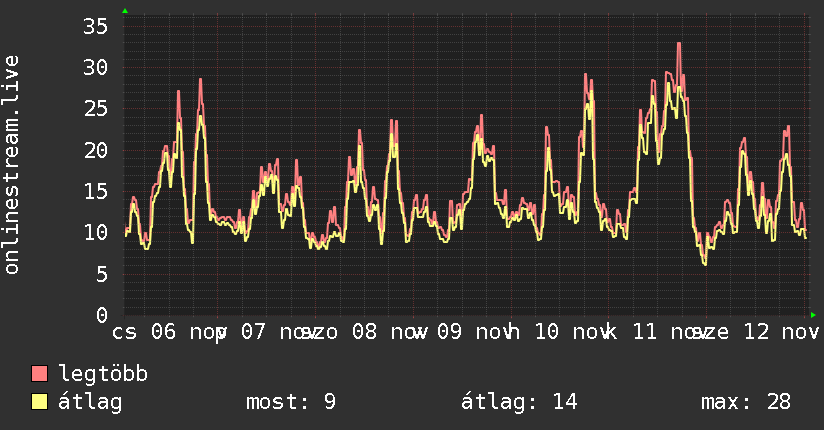Click the 'most: 9' current value

[291, 402]
